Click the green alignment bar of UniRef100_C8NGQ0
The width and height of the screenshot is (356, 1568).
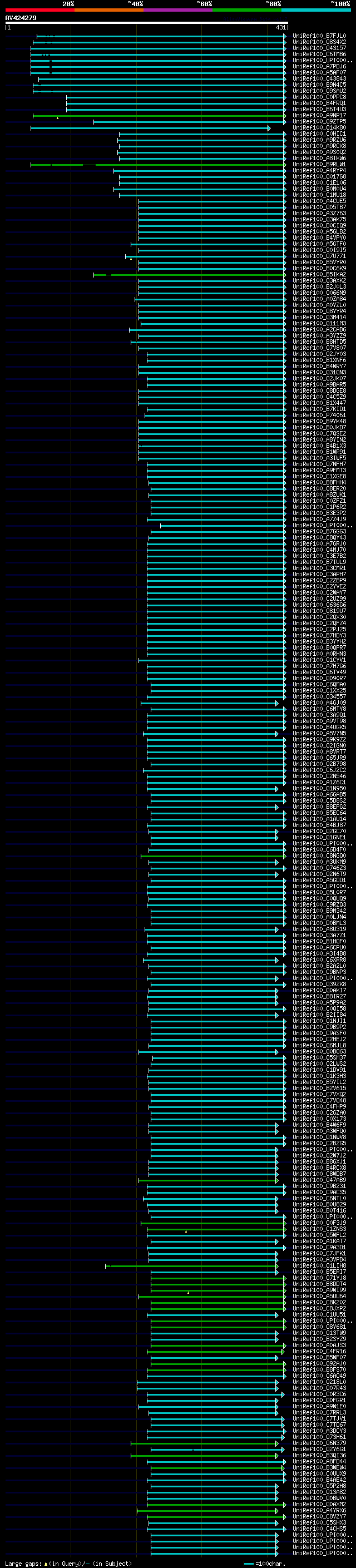(x=213, y=856)
